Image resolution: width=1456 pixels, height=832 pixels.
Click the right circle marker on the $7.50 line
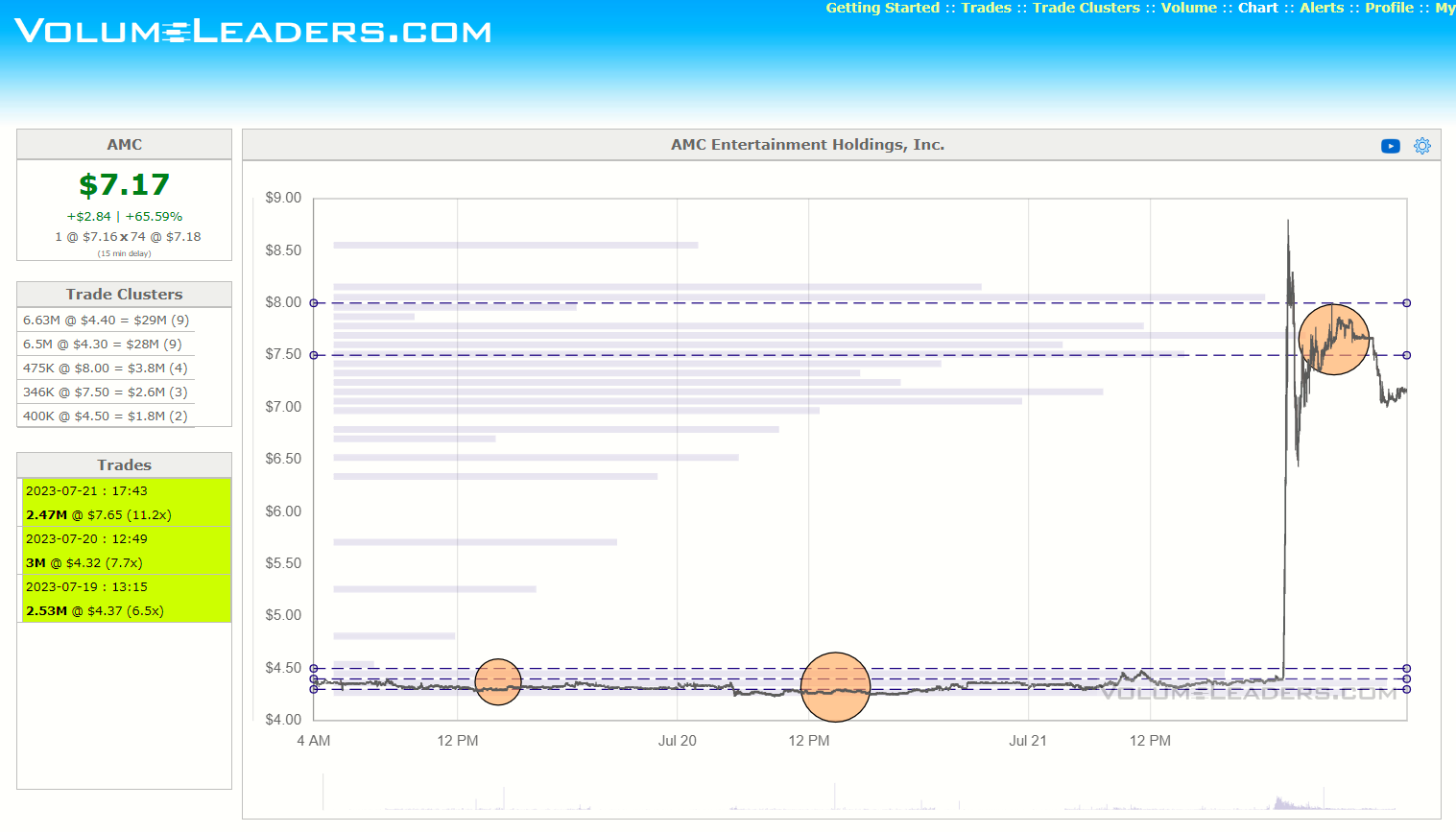pos(1405,354)
